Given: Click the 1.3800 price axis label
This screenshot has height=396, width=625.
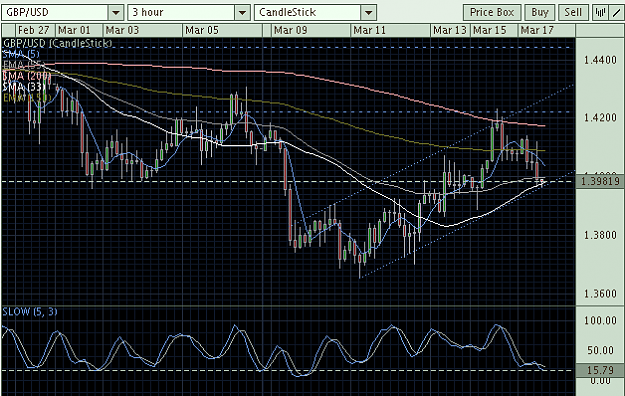Looking at the screenshot, I should 600,235.
